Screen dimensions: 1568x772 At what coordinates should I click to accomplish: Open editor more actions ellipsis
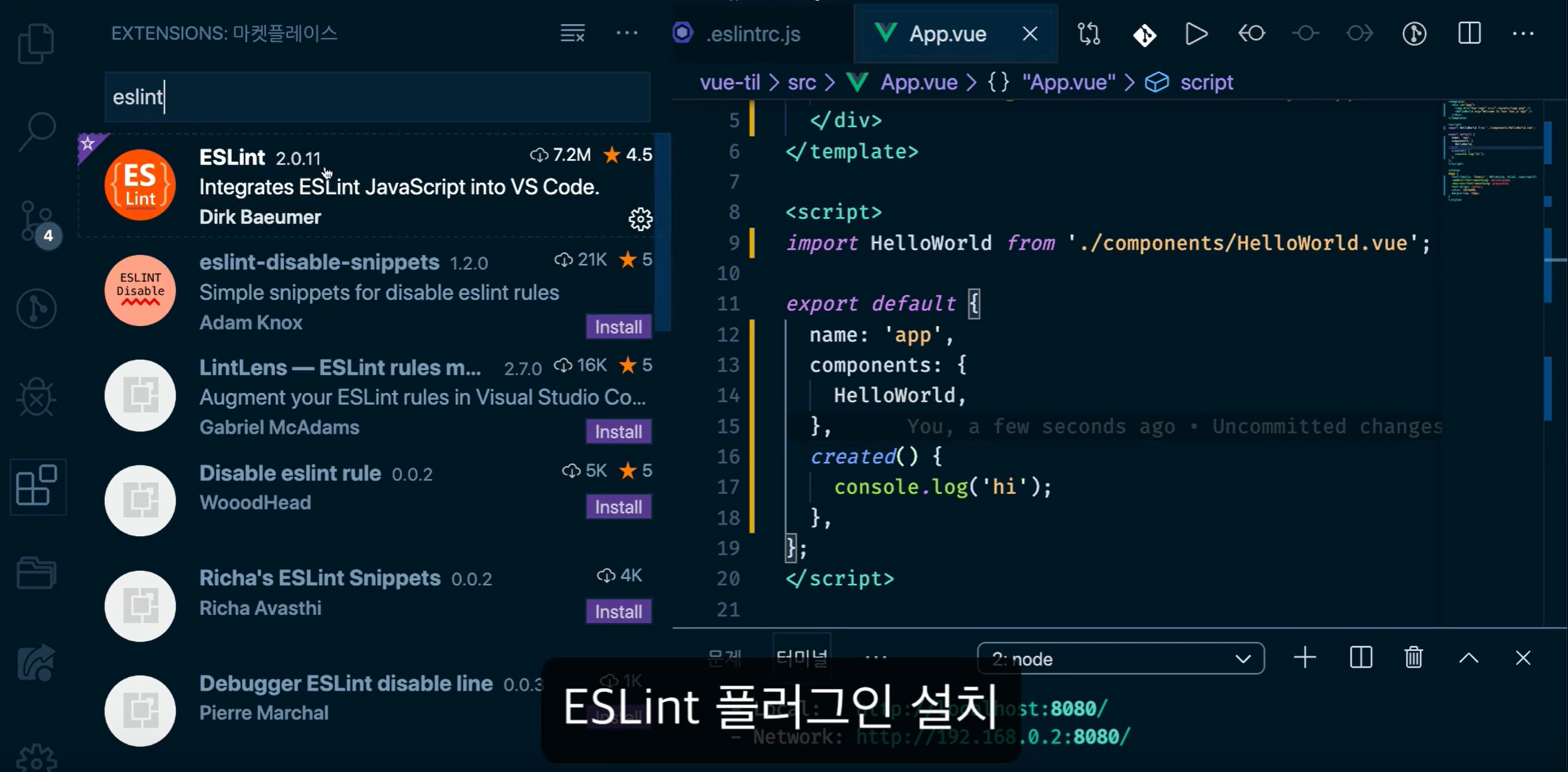1523,33
